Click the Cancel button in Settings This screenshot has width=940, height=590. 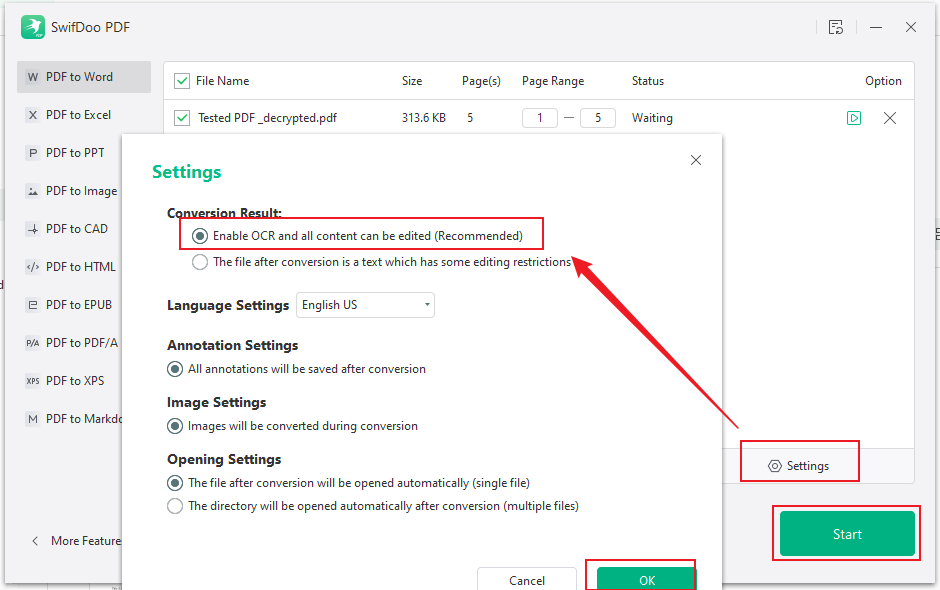click(x=527, y=580)
